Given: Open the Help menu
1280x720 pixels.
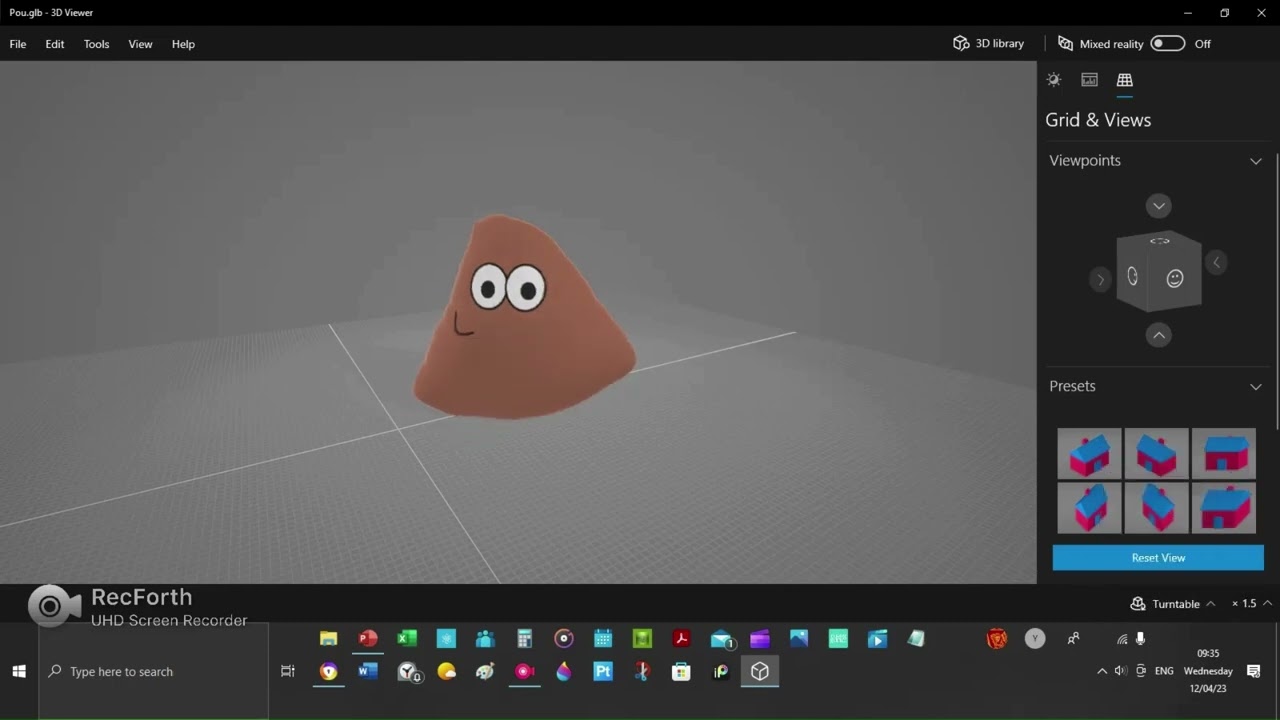Looking at the screenshot, I should pos(183,44).
